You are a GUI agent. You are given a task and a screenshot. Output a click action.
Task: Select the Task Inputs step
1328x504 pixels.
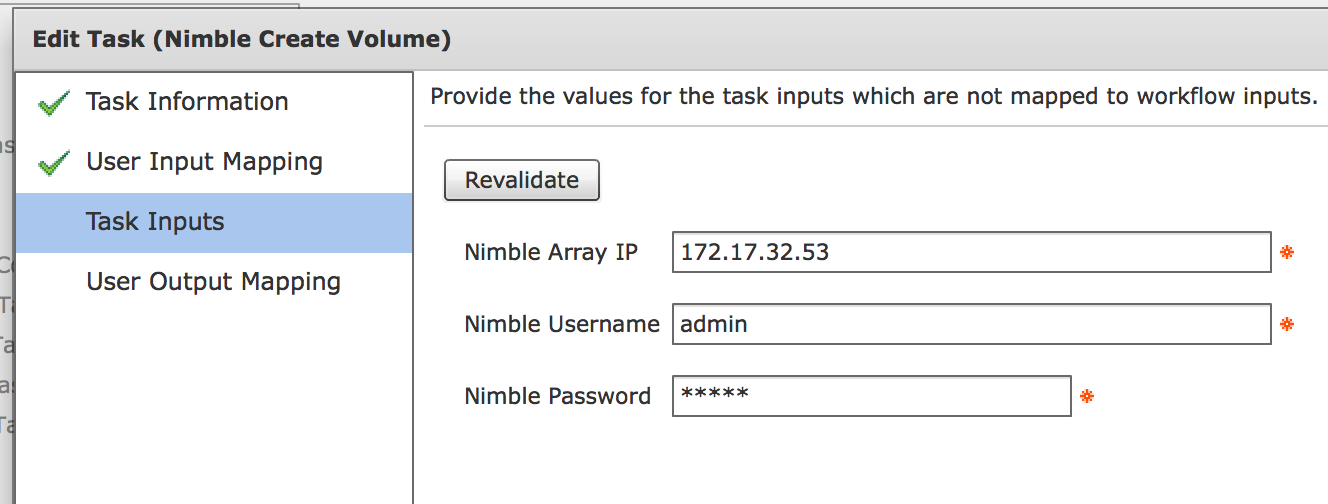tap(214, 222)
